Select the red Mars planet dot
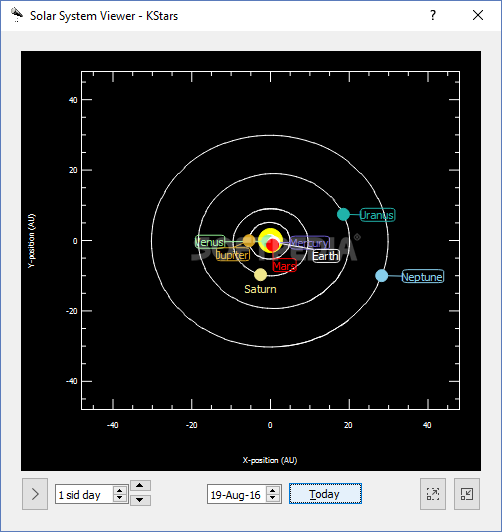502x532 pixels. [272, 245]
